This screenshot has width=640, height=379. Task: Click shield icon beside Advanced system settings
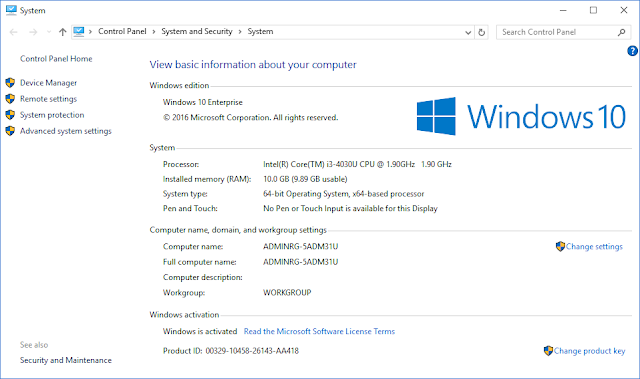(x=10, y=131)
